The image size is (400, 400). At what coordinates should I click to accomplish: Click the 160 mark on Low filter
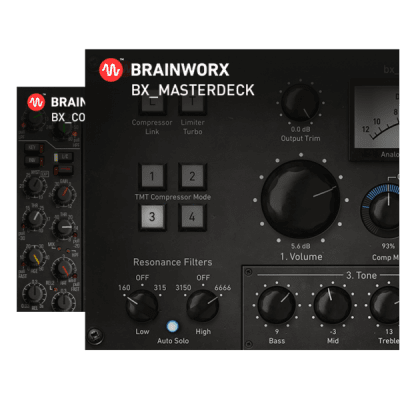coord(124,288)
